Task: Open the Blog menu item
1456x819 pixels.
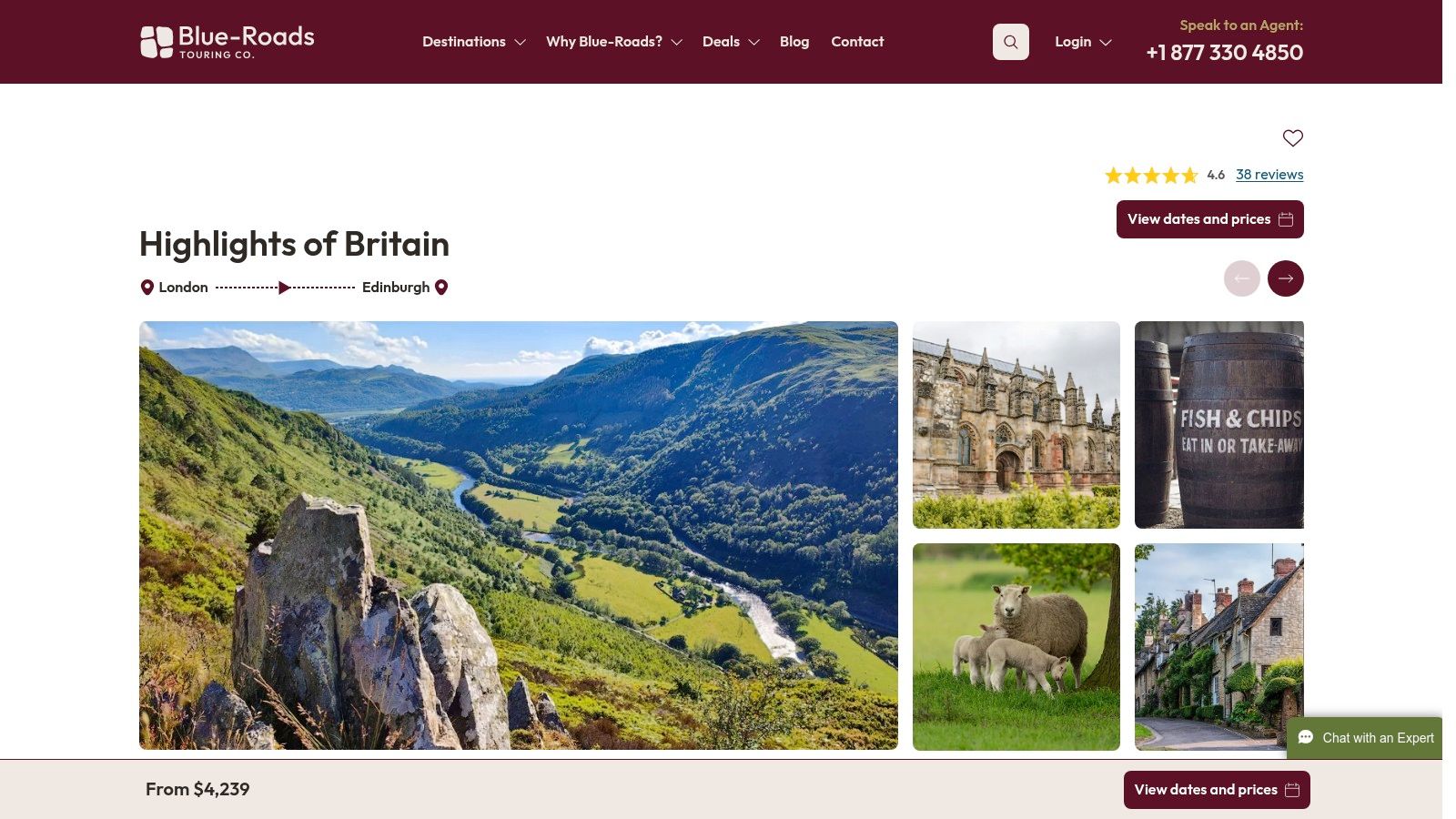Action: pyautogui.click(x=794, y=42)
